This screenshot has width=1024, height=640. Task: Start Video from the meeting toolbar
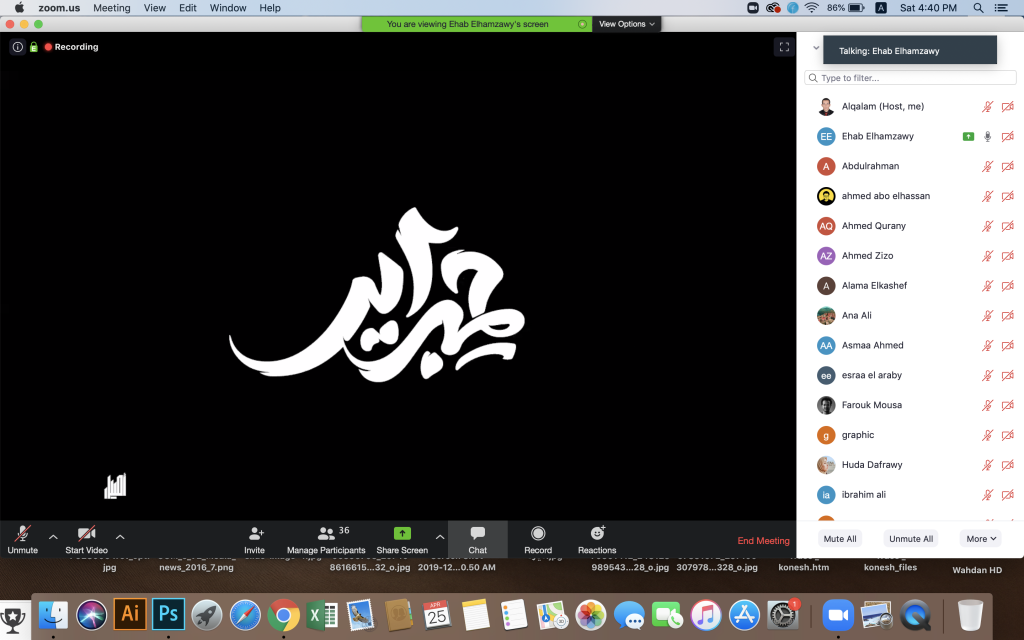coord(86,539)
